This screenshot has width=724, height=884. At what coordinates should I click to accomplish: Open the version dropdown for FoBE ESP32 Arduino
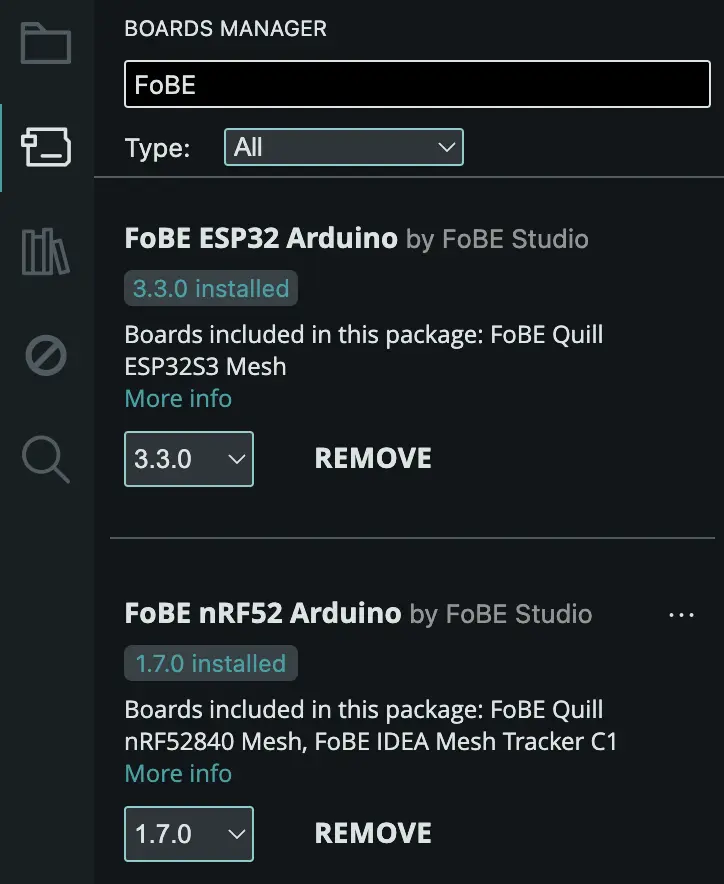point(188,458)
